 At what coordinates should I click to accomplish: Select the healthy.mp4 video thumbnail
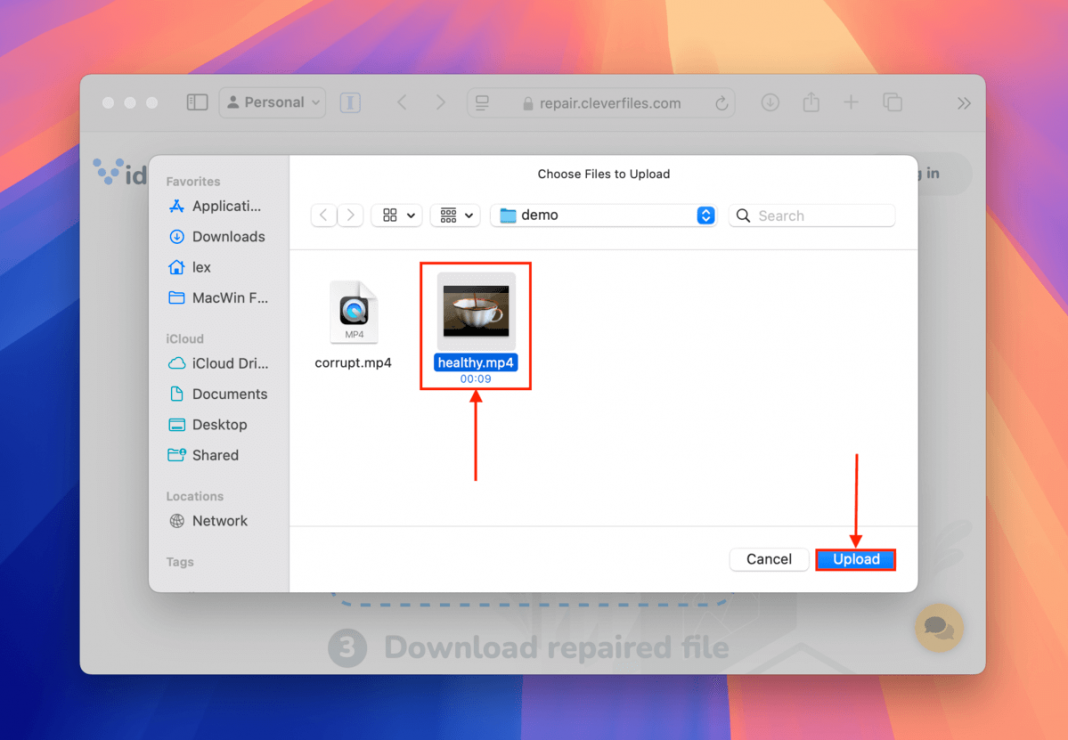coord(475,311)
